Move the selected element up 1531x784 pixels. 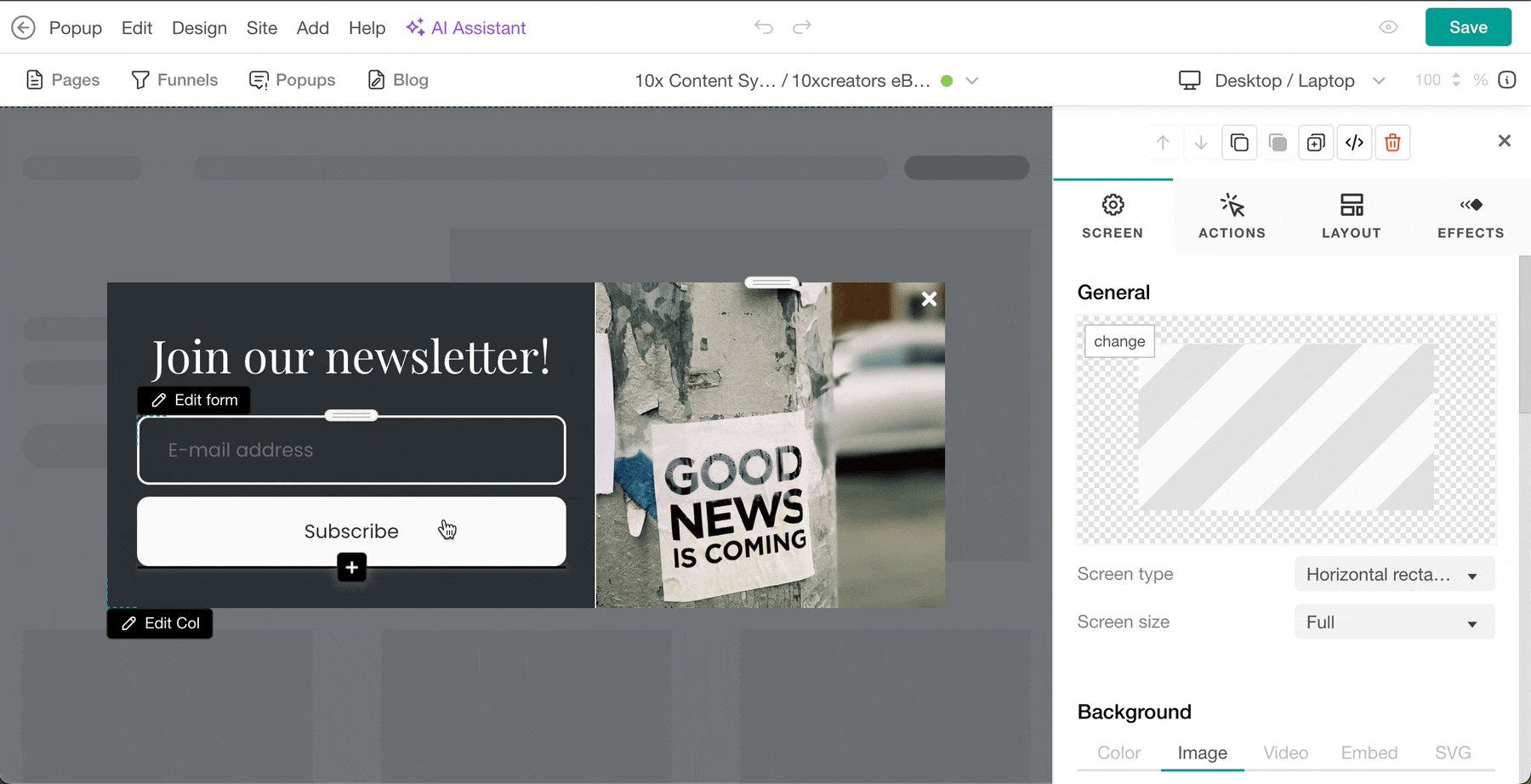click(x=1162, y=142)
